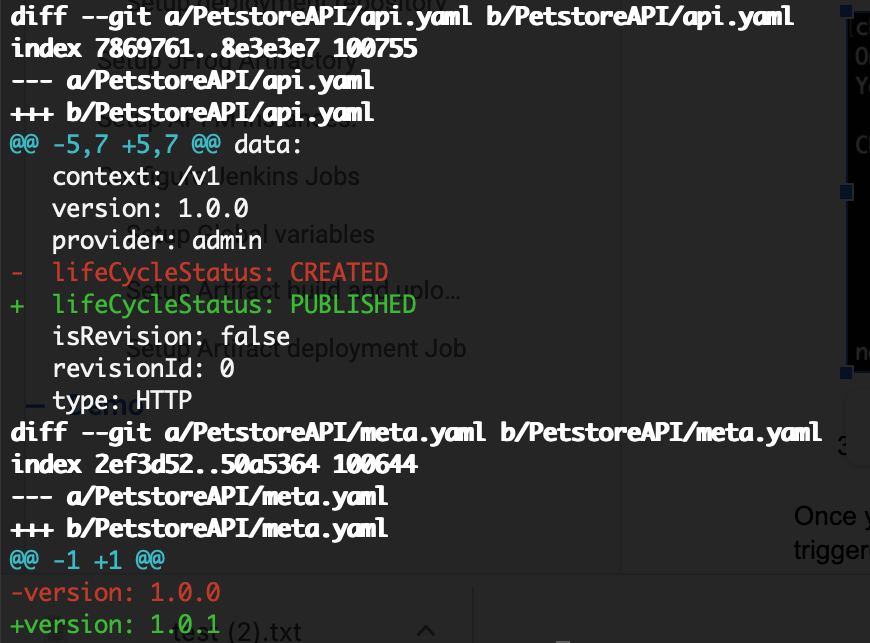The image size is (870, 643).
Task: Open the test (2).txt download item
Action: click(237, 632)
